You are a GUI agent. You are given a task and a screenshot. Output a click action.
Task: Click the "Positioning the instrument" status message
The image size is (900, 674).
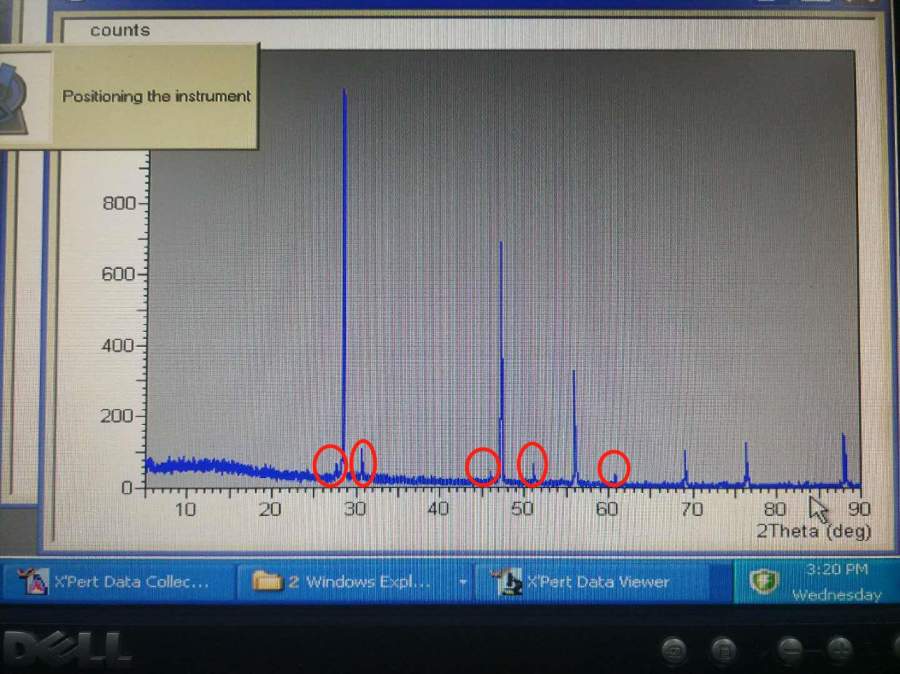click(156, 97)
